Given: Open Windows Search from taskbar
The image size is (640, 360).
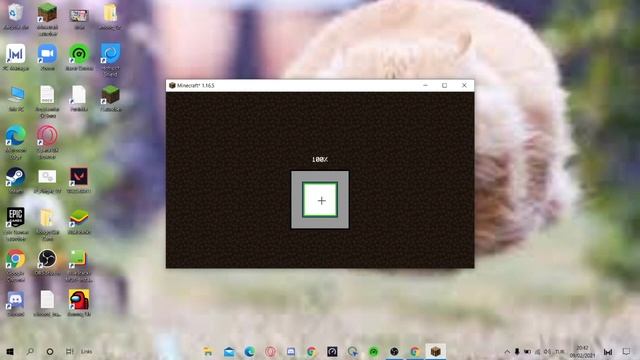Looking at the screenshot, I should (x=30, y=351).
